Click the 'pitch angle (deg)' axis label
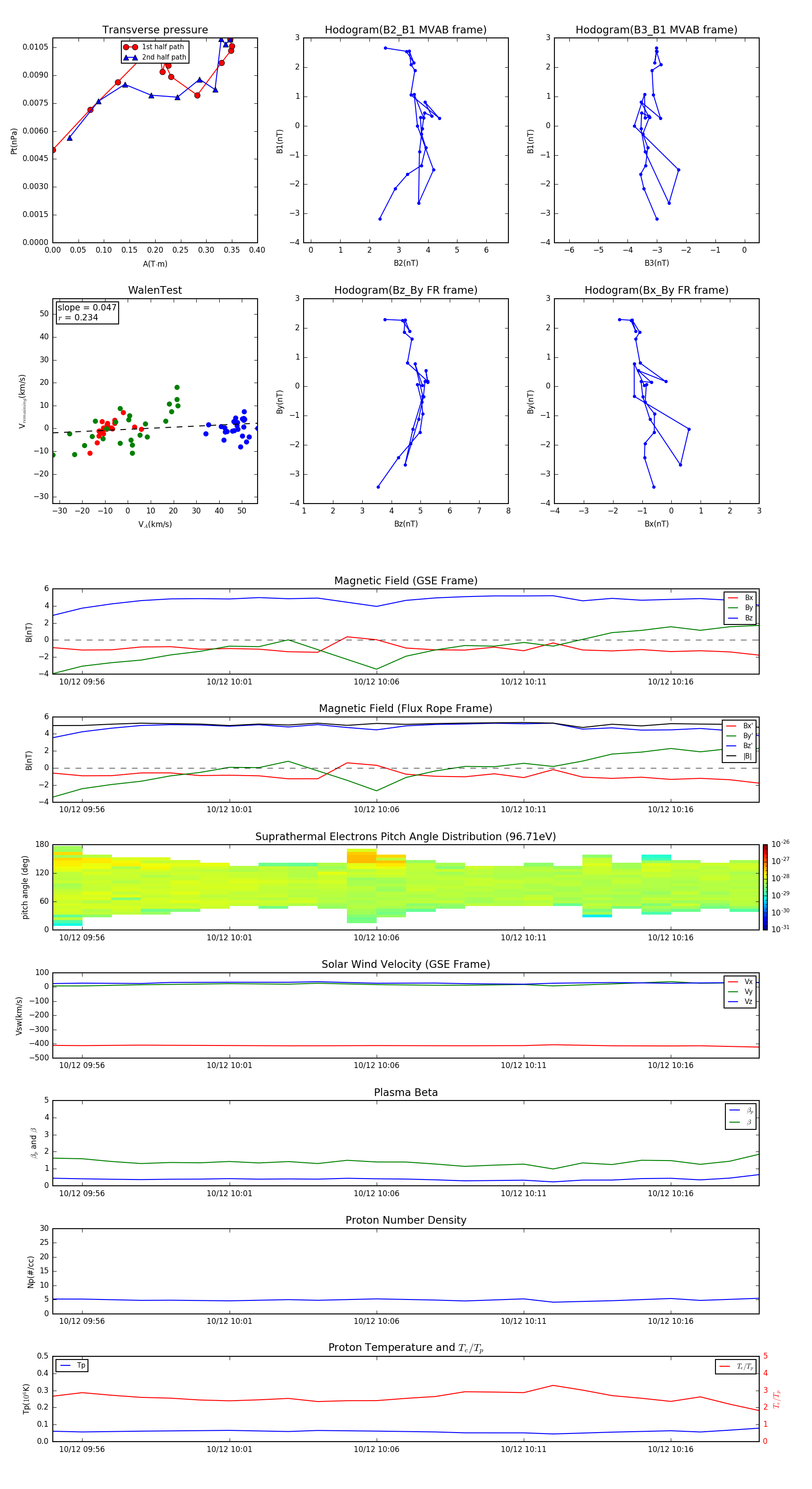 (25, 887)
